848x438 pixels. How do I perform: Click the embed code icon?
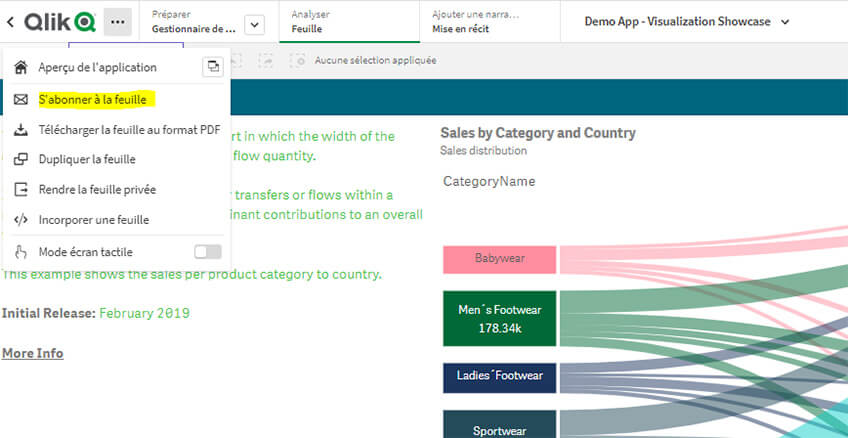pos(21,220)
